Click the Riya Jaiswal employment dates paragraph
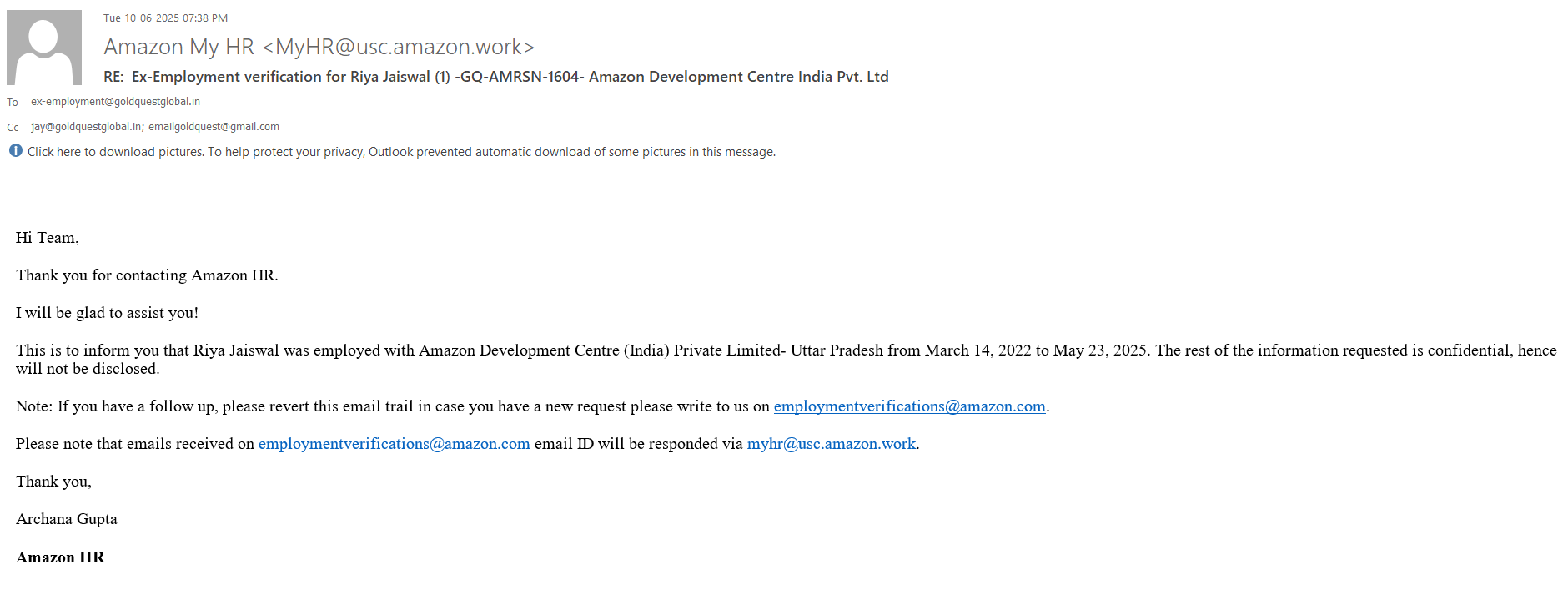The image size is (1568, 590). tap(584, 351)
